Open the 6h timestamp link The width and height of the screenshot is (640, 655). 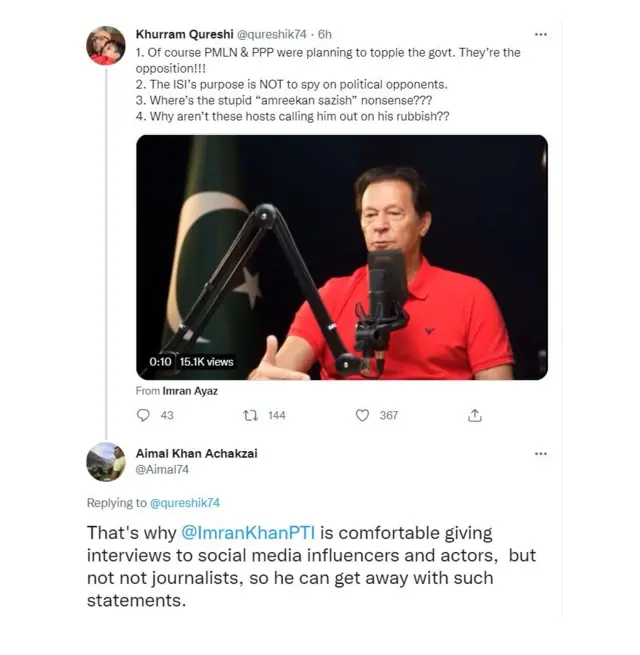point(326,34)
